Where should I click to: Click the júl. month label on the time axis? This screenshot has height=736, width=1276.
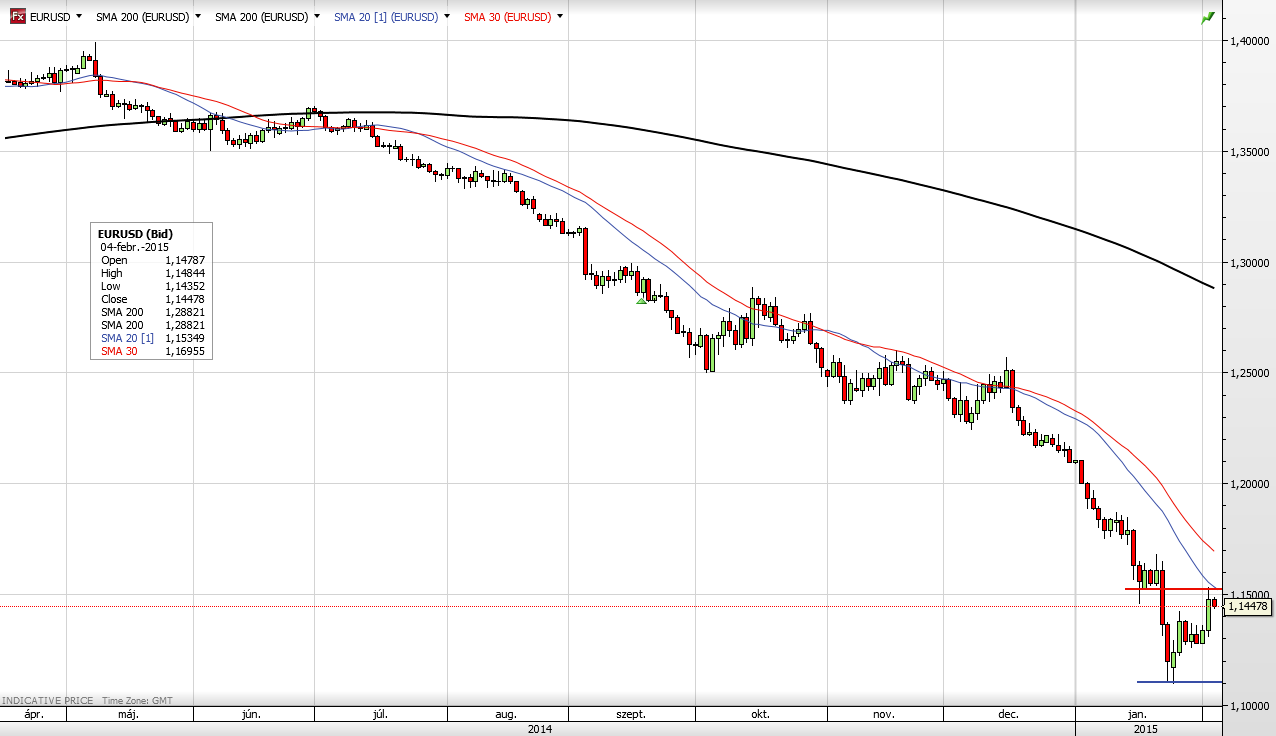380,715
